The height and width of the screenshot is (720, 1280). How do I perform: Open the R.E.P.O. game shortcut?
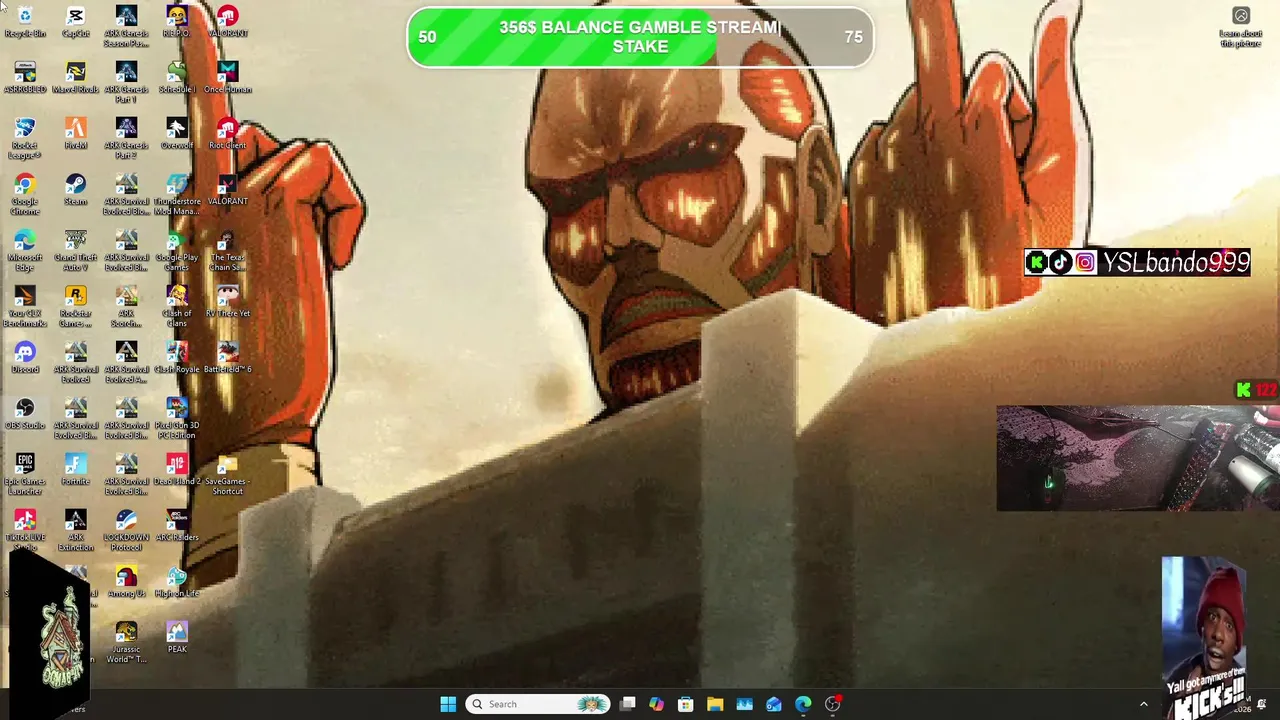point(177,22)
